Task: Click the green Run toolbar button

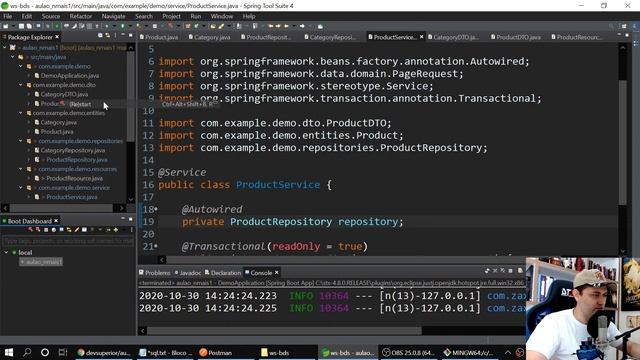Action: pyautogui.click(x=122, y=26)
